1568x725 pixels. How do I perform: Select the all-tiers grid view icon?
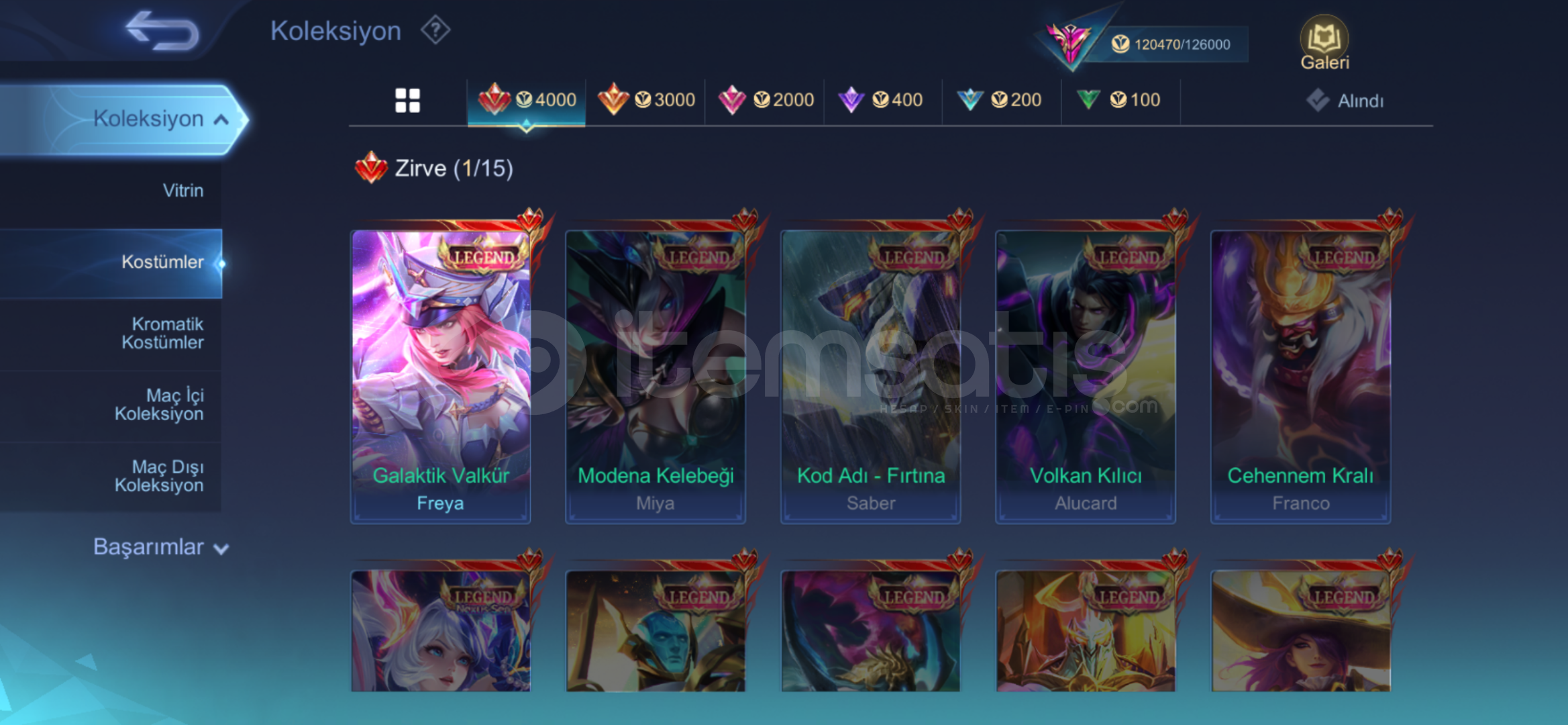[x=407, y=101]
